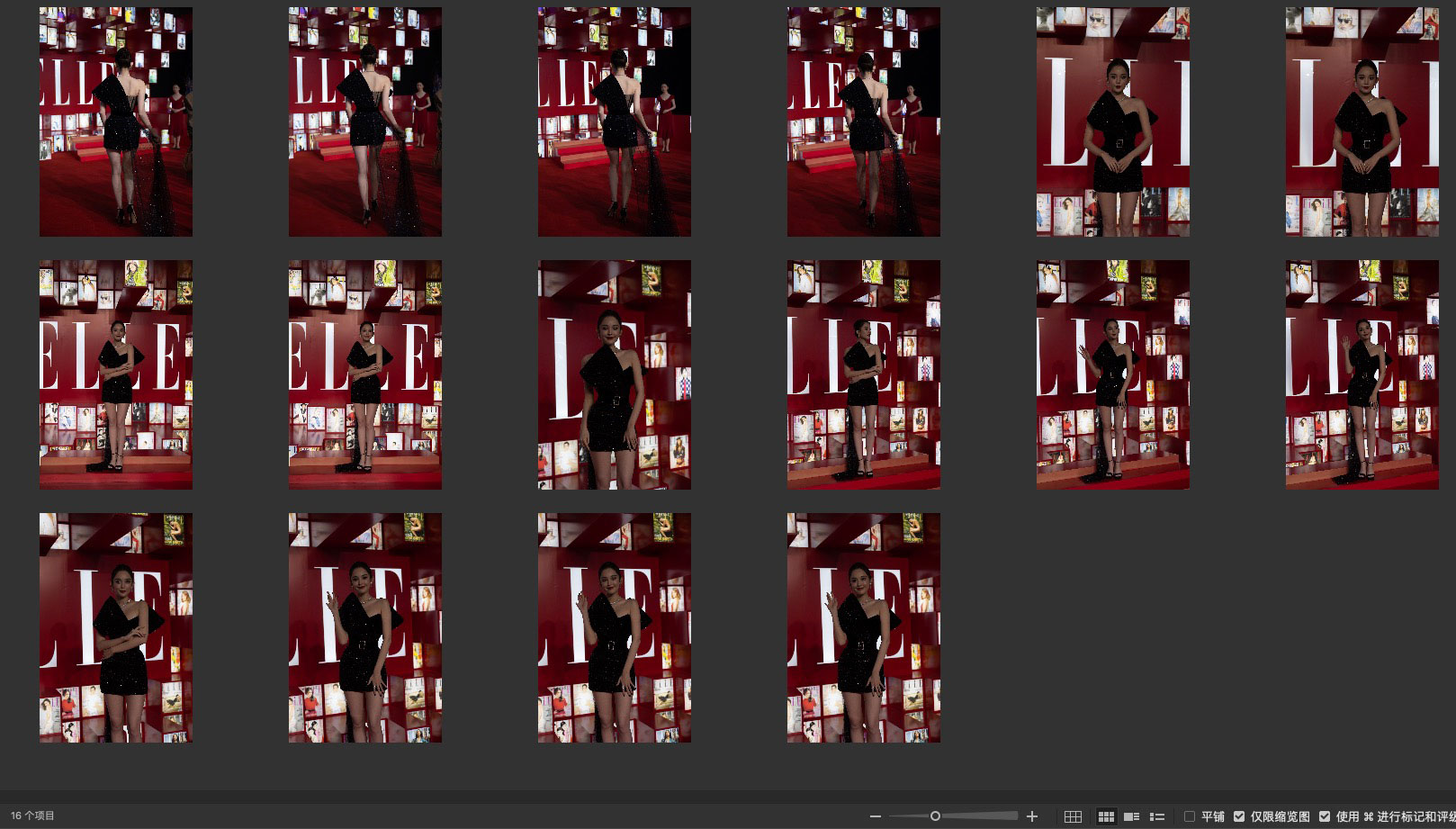Select the first thumbnail in the top row

(116, 122)
